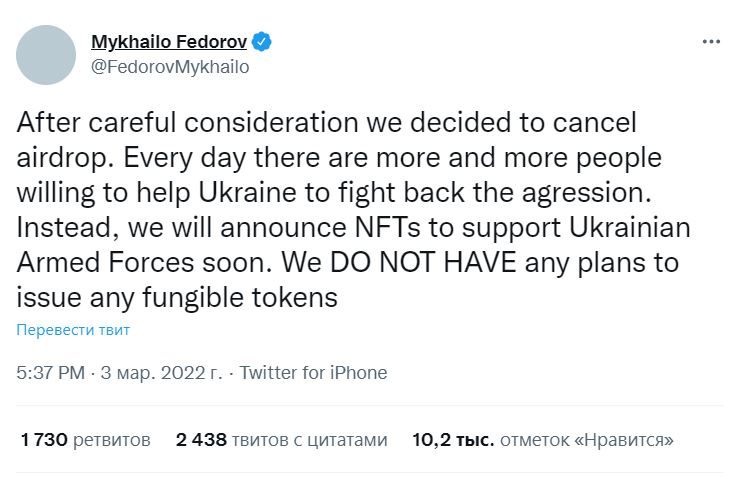
Task: Click the likes number 10,2 тыс.
Action: [x=453, y=440]
